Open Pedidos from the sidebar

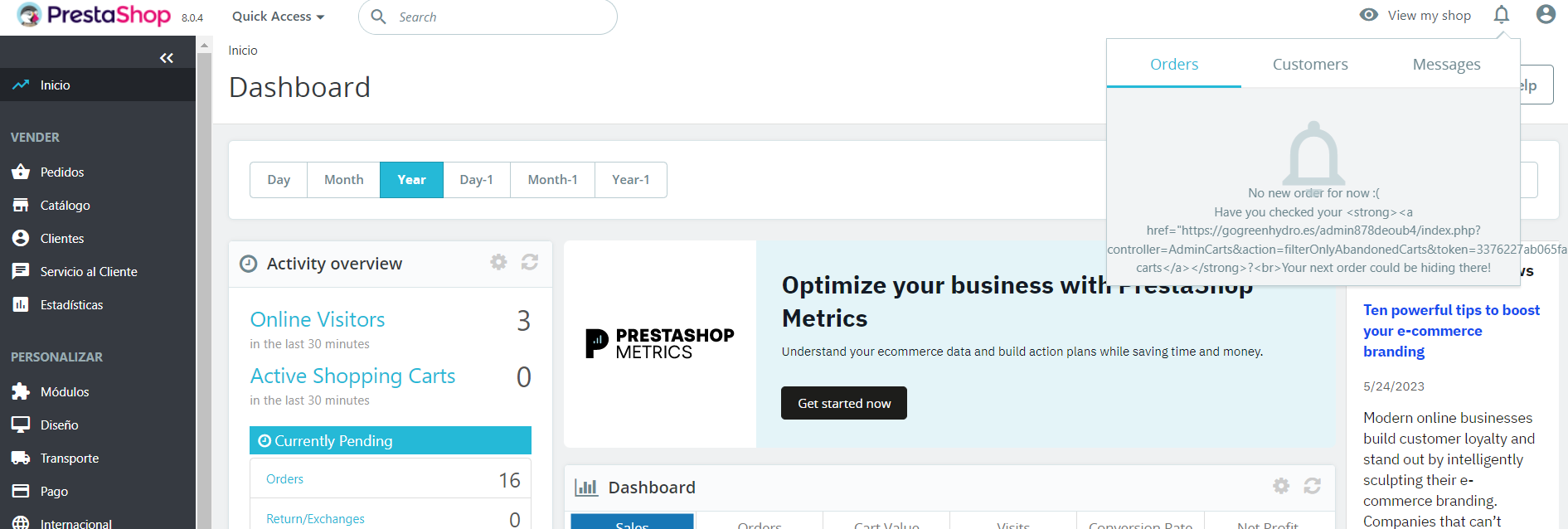point(62,172)
